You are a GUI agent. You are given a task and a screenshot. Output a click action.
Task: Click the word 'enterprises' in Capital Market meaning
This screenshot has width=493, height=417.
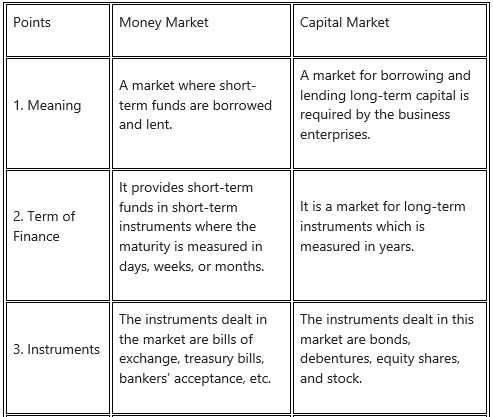[335, 135]
